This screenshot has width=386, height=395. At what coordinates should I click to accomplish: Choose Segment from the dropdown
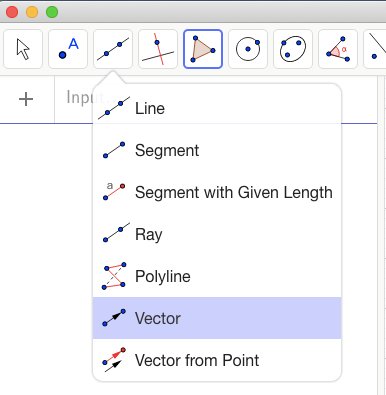click(217, 150)
